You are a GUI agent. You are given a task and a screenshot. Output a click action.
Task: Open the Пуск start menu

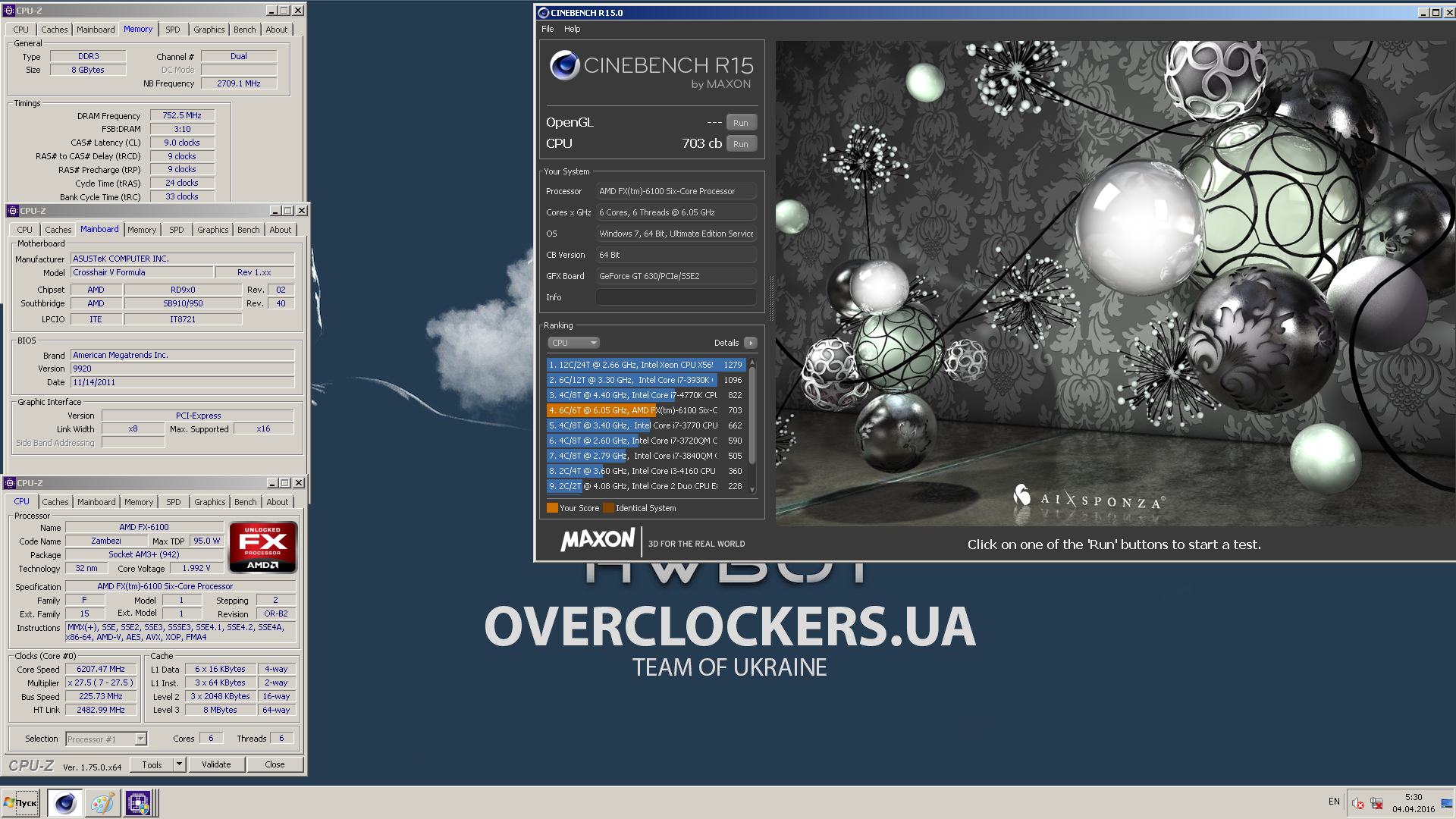21,802
